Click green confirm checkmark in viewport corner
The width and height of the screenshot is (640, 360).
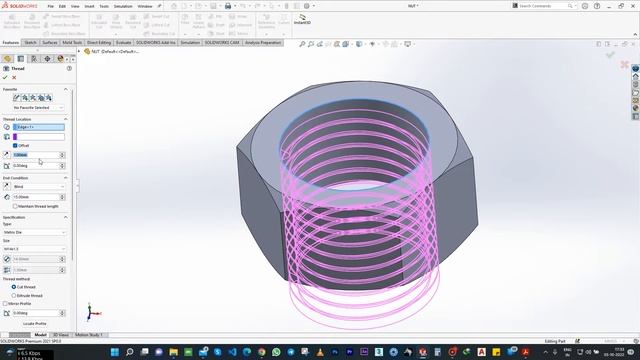pos(610,55)
